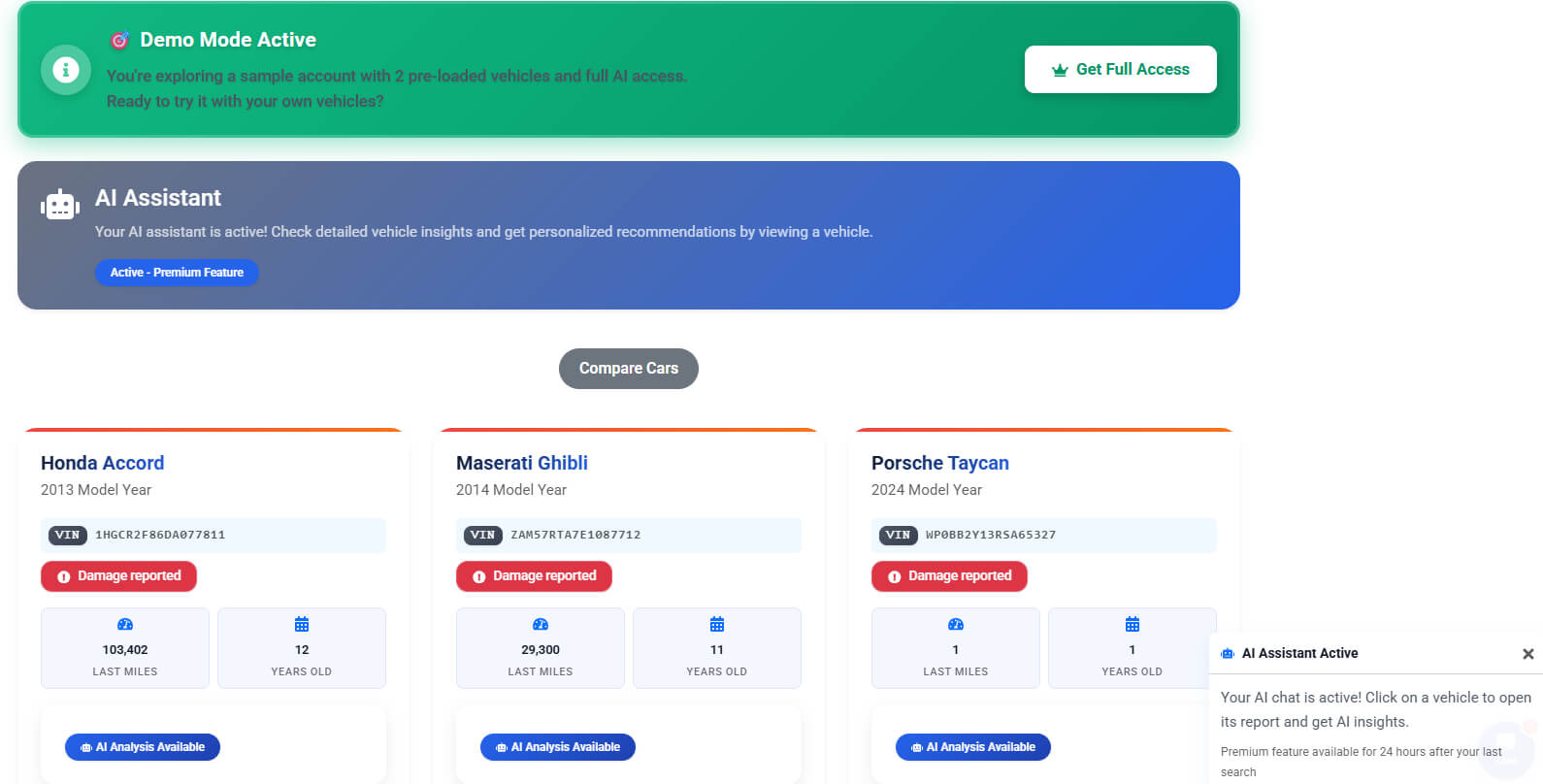The height and width of the screenshot is (784, 1543).
Task: Click the robot icon in AI Assistant banner
Action: (60, 205)
